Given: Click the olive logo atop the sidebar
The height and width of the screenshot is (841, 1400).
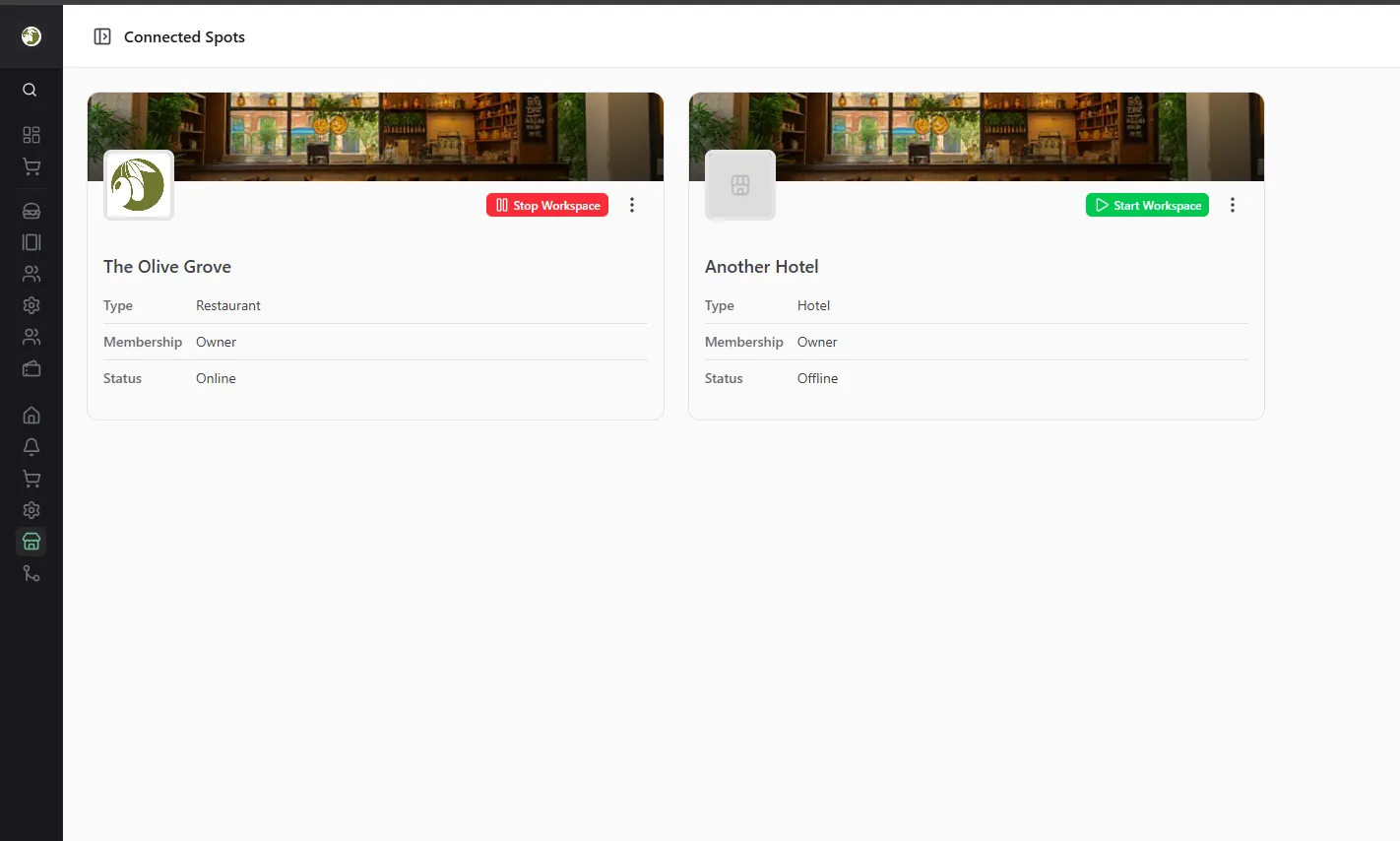Looking at the screenshot, I should [32, 36].
